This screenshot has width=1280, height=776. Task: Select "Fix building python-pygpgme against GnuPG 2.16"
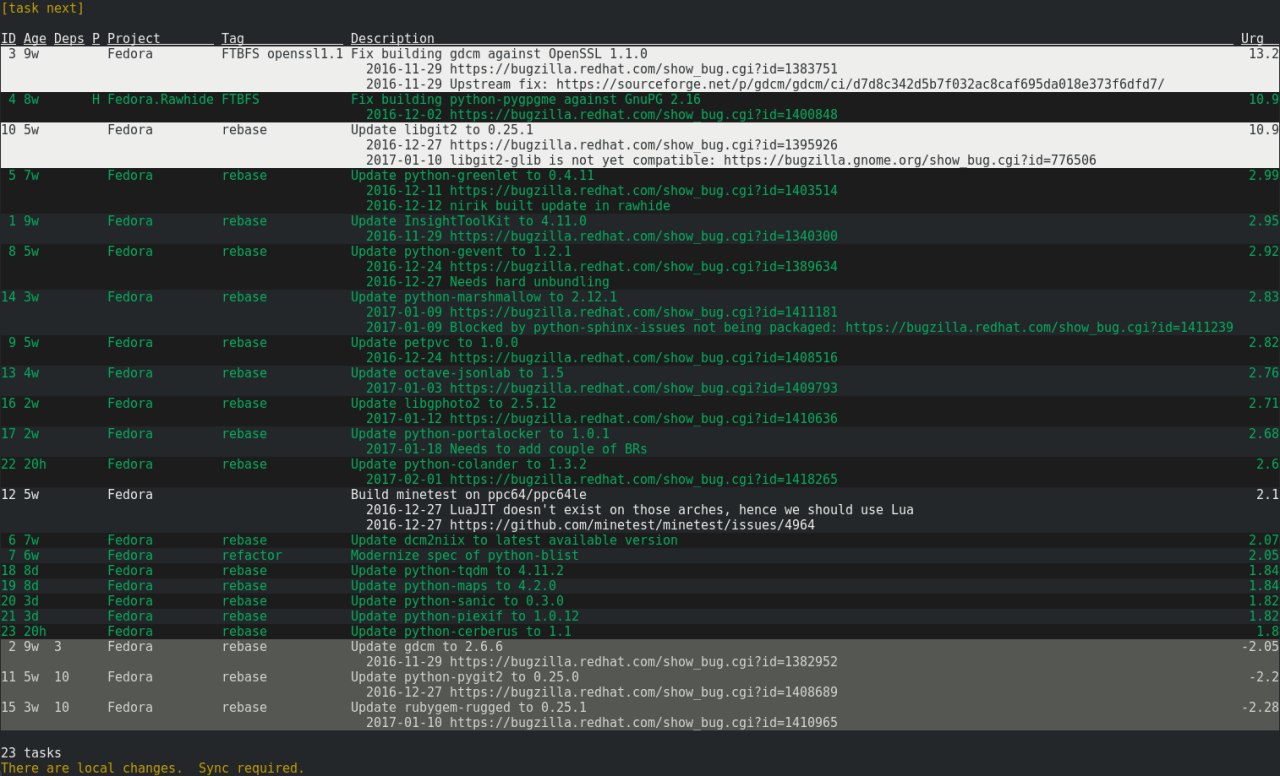coord(526,99)
